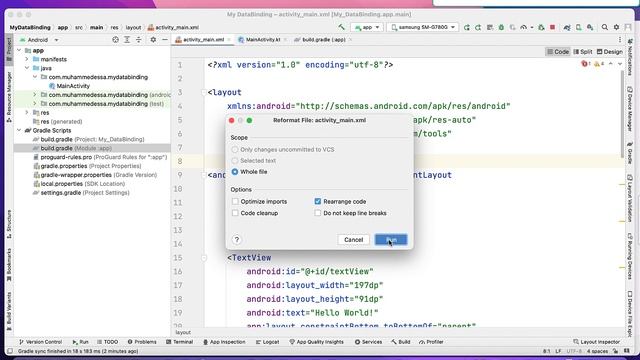Hide the Project panel with minus icon
This screenshot has height=360, width=640.
coord(164,40)
